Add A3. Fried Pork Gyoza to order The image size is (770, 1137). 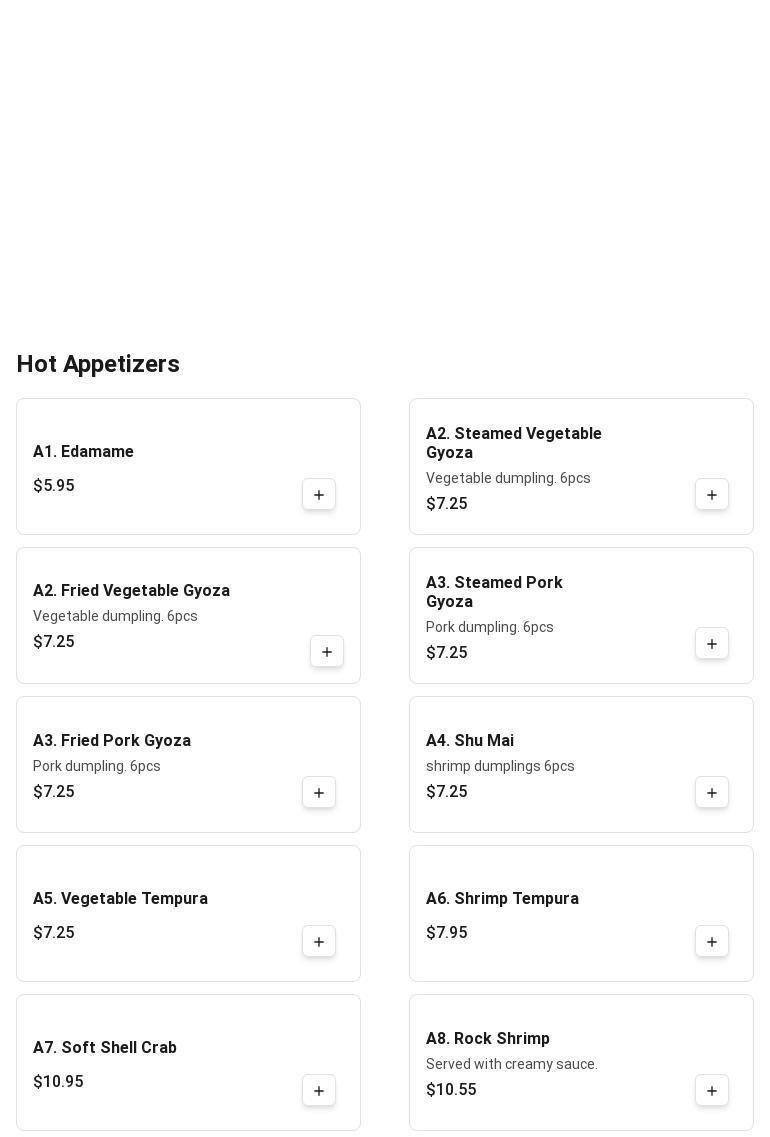319,793
